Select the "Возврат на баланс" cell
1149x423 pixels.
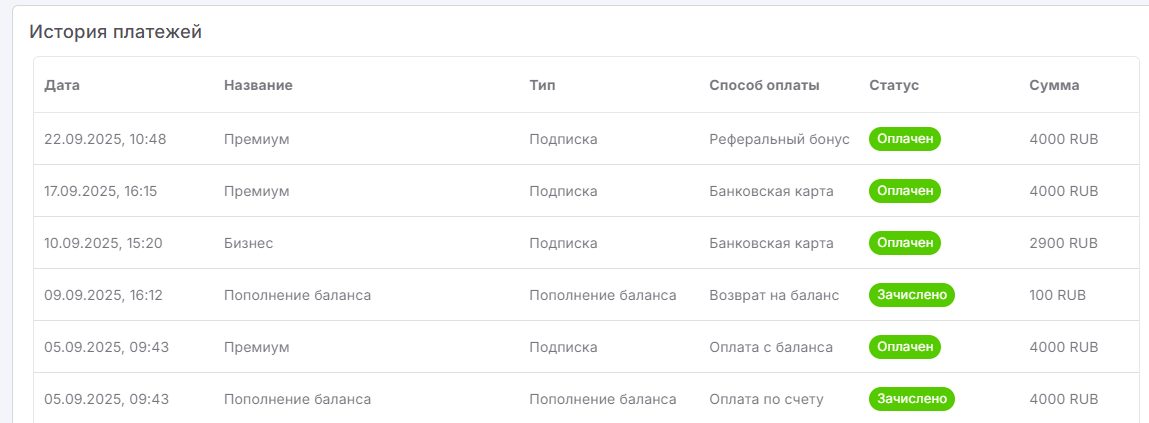click(774, 295)
